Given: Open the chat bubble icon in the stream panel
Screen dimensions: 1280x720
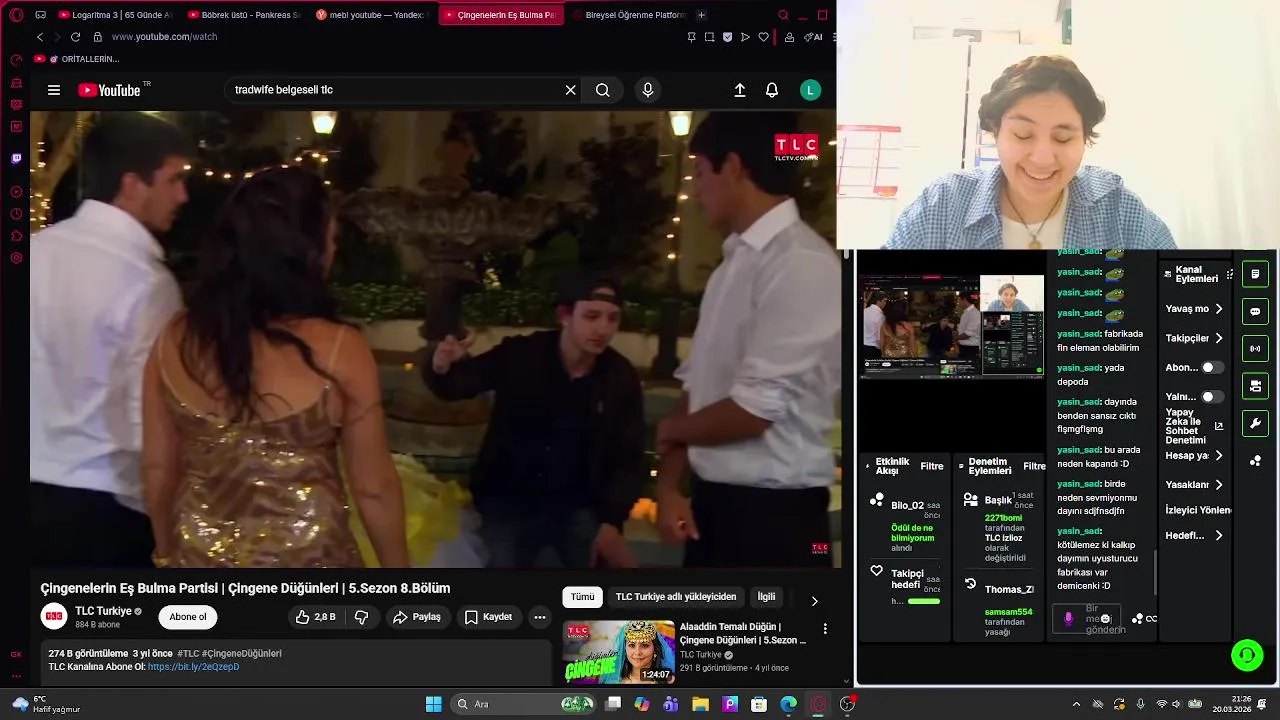Looking at the screenshot, I should click(x=1255, y=311).
